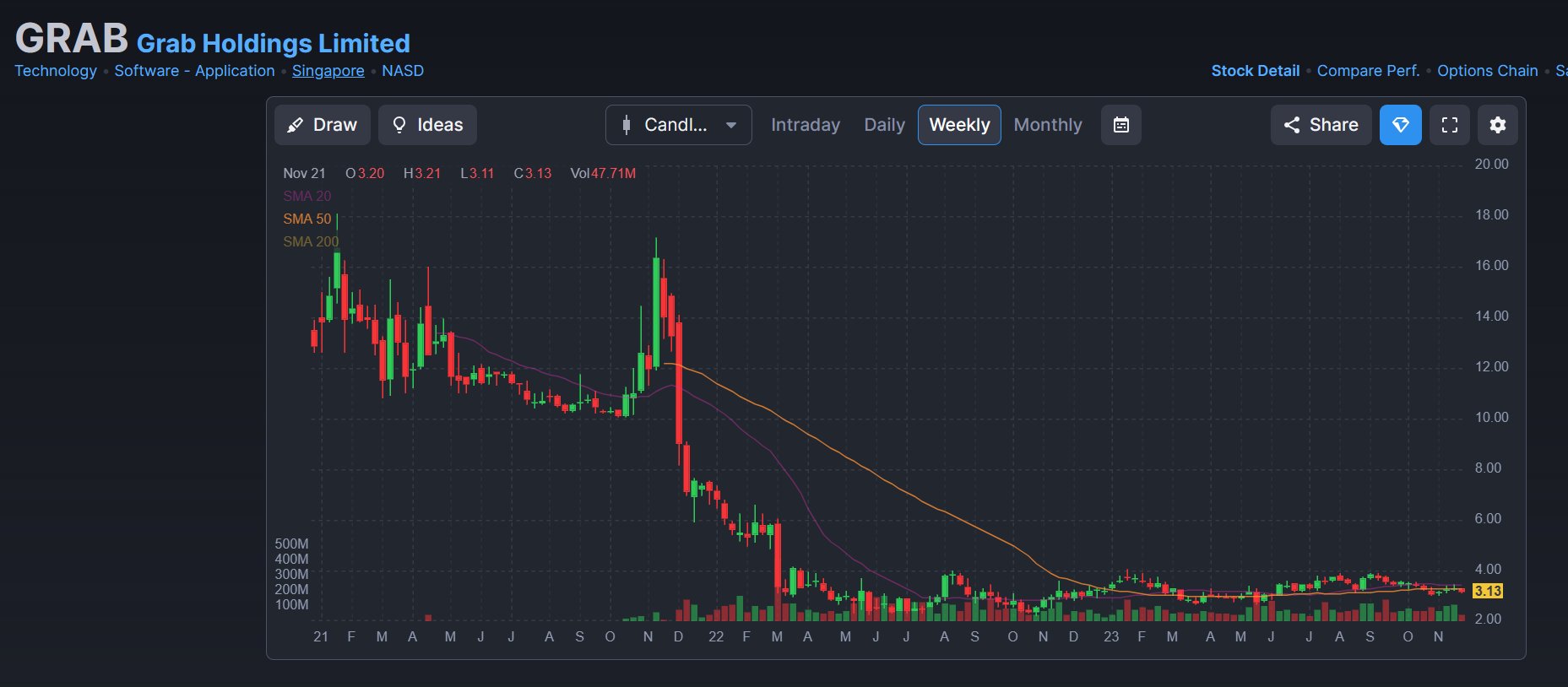The image size is (1568, 687).
Task: Open the Draw tool
Action: point(323,125)
